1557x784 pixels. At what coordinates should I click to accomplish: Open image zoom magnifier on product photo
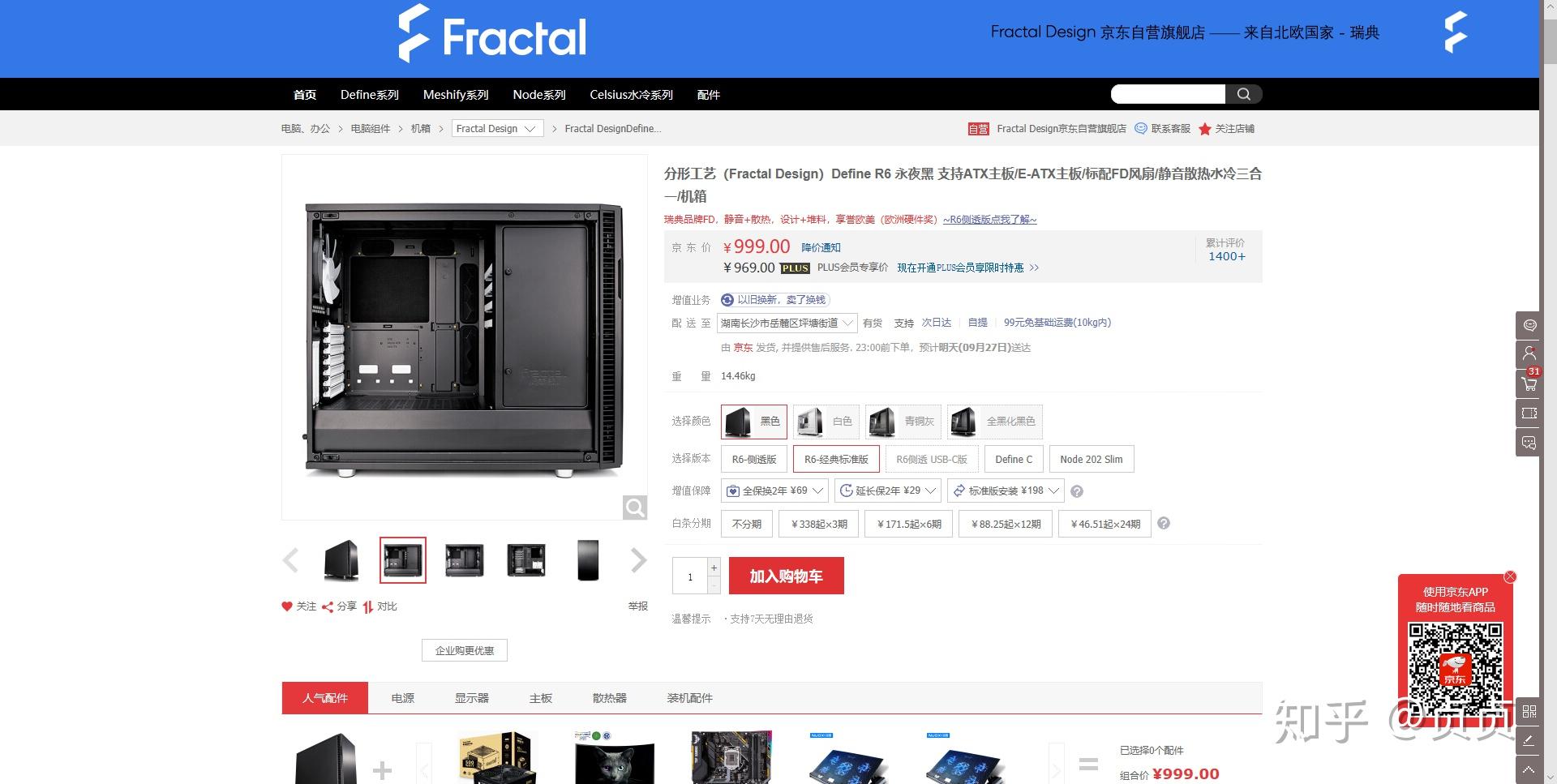click(635, 508)
